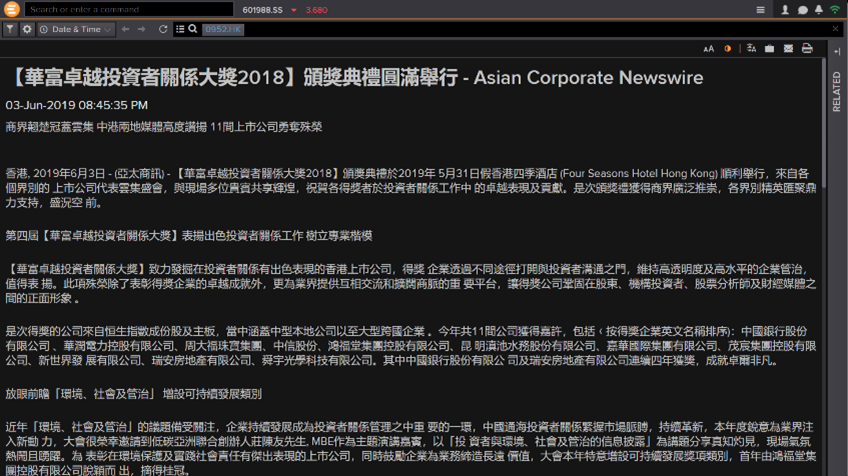The image size is (848, 476).
Task: Select the 0952.HK search tag
Action: [x=223, y=29]
